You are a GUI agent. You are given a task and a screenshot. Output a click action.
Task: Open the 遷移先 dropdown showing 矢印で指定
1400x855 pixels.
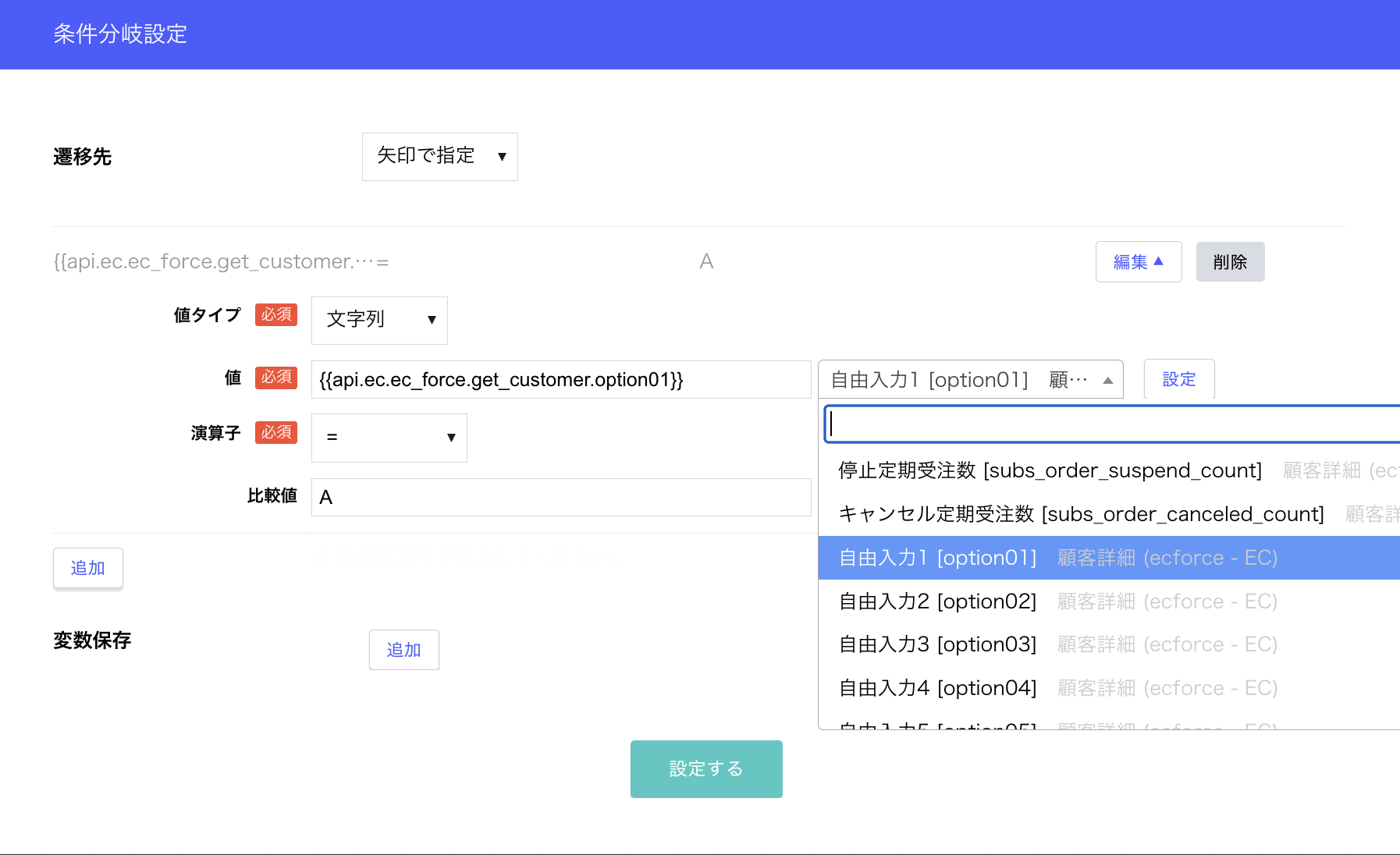pyautogui.click(x=440, y=157)
